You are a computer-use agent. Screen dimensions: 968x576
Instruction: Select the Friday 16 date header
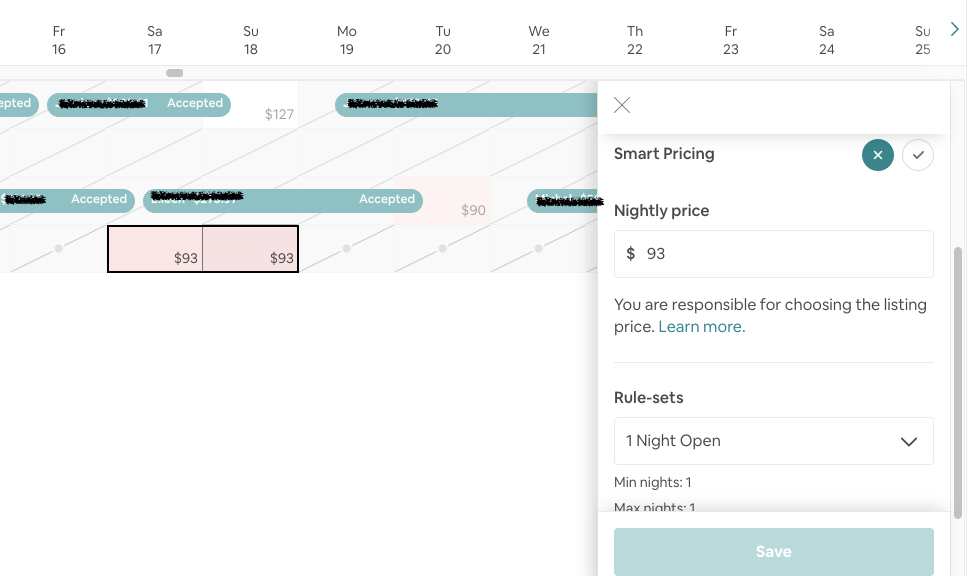click(x=59, y=40)
